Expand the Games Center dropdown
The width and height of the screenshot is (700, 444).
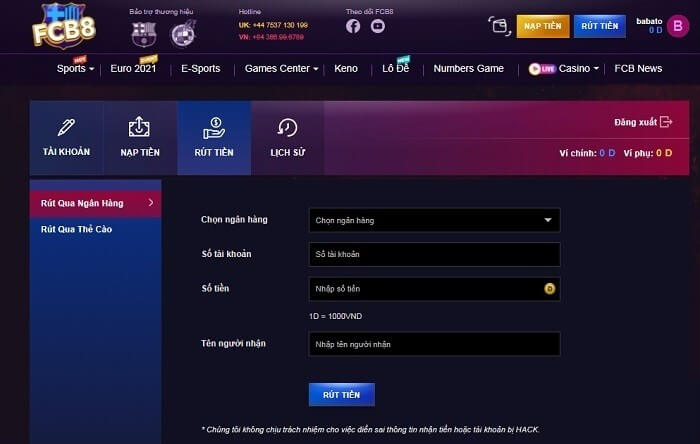pyautogui.click(x=281, y=68)
